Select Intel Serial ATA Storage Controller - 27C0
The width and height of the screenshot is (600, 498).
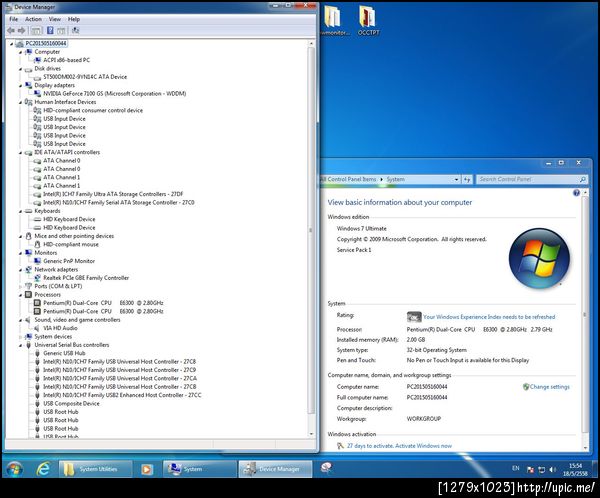(119, 202)
